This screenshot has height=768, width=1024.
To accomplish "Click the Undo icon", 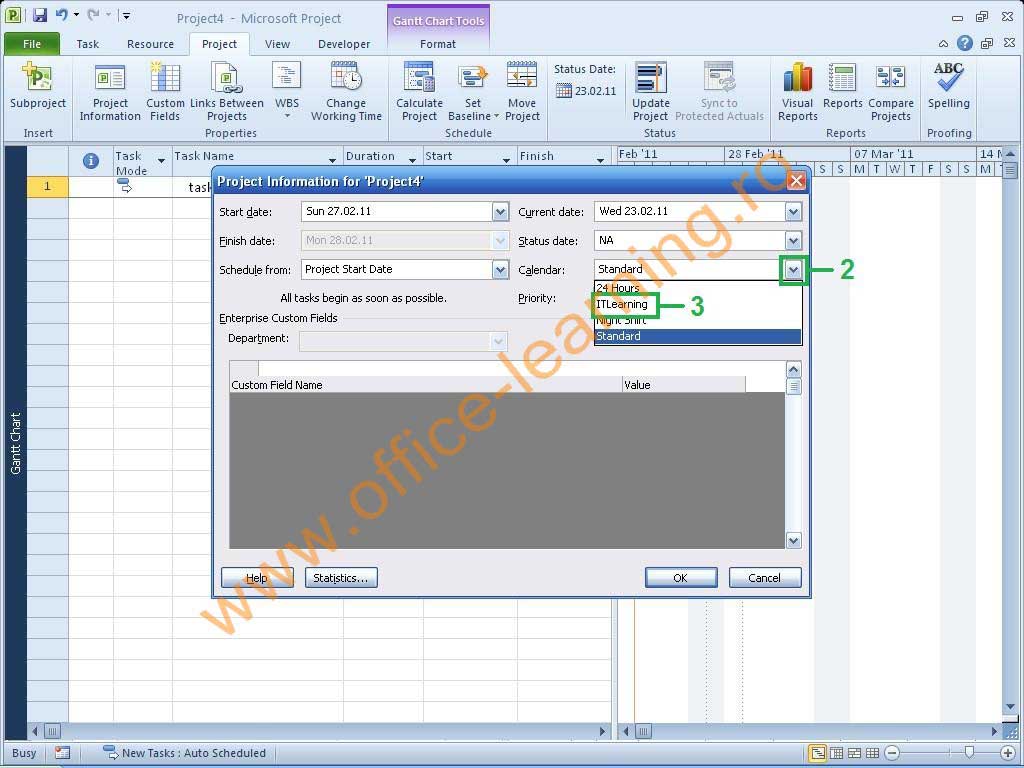I will 62,15.
